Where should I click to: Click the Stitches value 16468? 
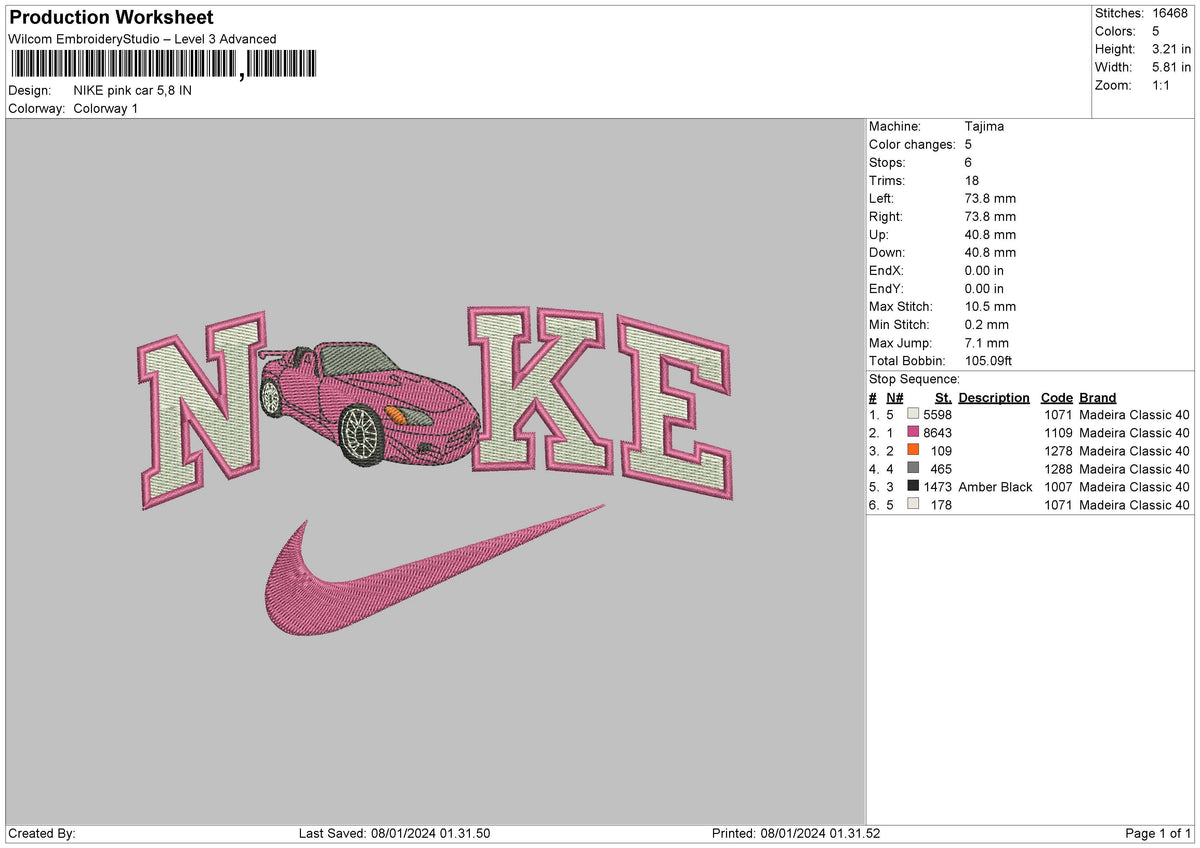click(x=1172, y=13)
